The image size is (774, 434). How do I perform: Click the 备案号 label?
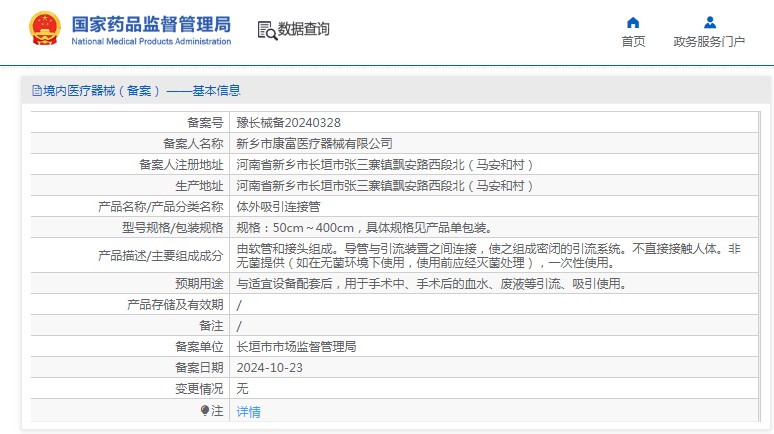click(205, 122)
